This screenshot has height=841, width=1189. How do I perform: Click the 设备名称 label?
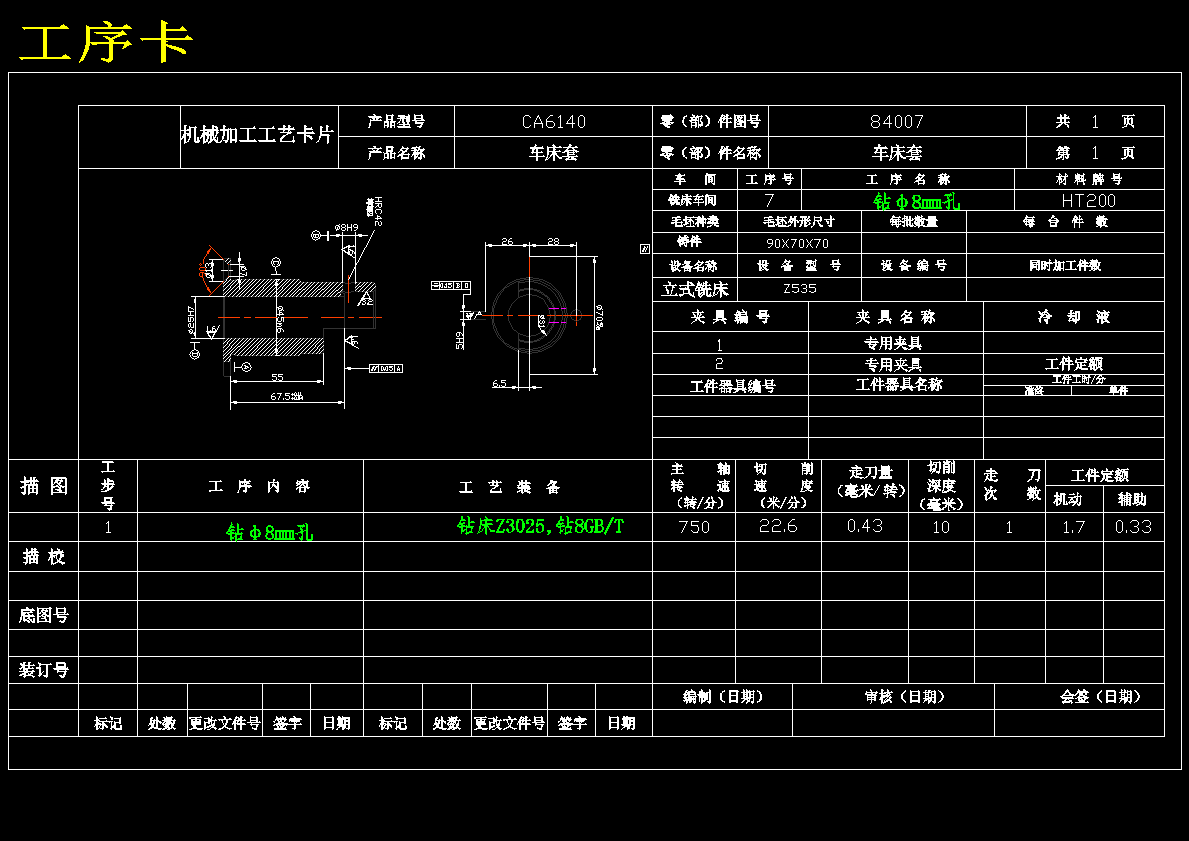pos(693,266)
